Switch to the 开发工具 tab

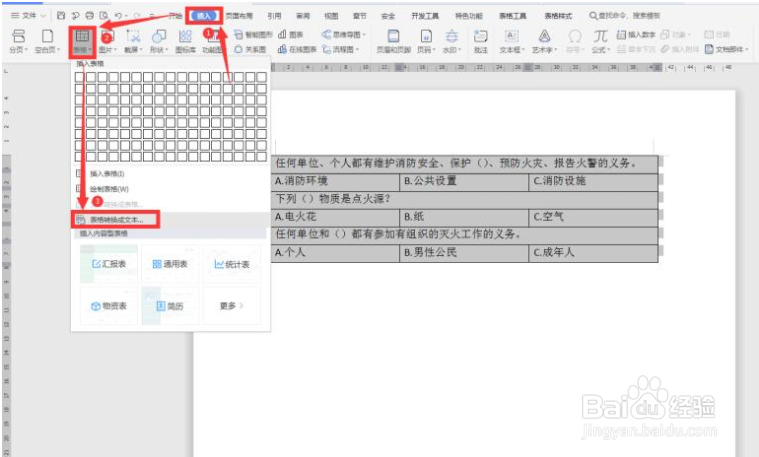pyautogui.click(x=425, y=15)
